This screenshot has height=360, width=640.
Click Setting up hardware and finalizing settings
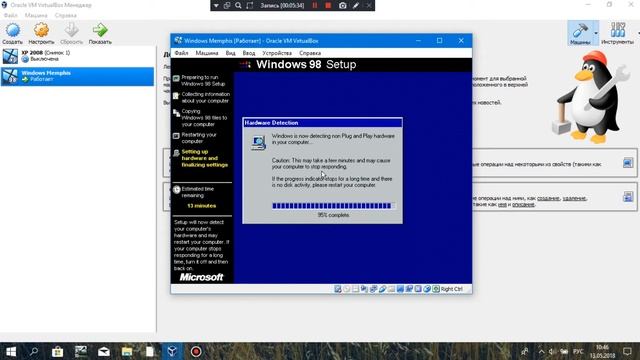point(204,158)
